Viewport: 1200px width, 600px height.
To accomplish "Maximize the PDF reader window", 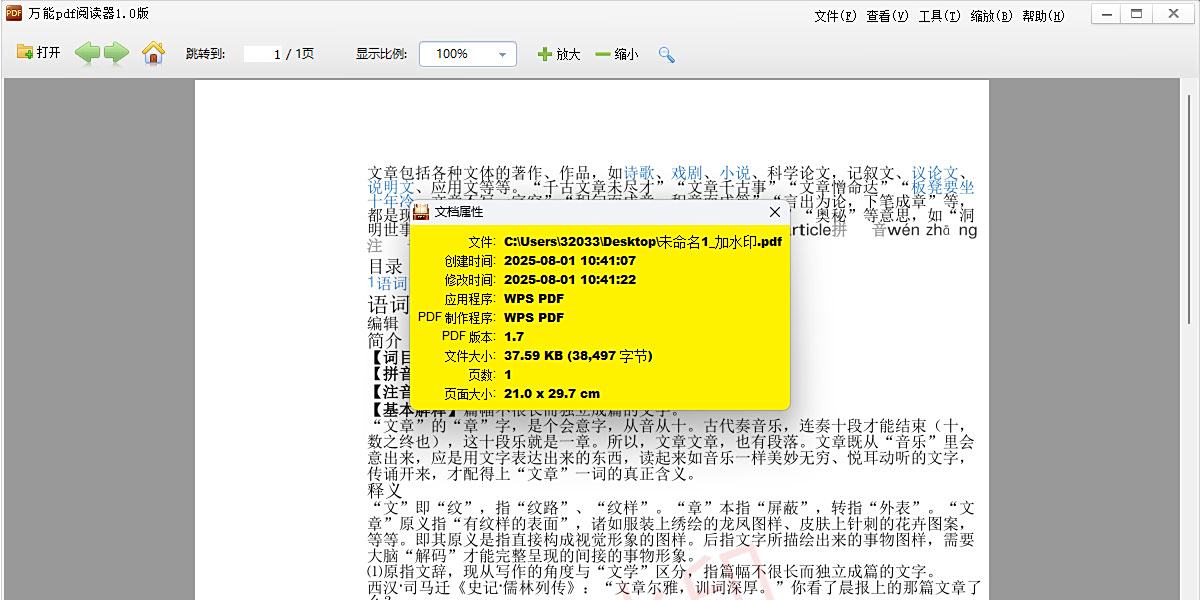I will (1137, 13).
